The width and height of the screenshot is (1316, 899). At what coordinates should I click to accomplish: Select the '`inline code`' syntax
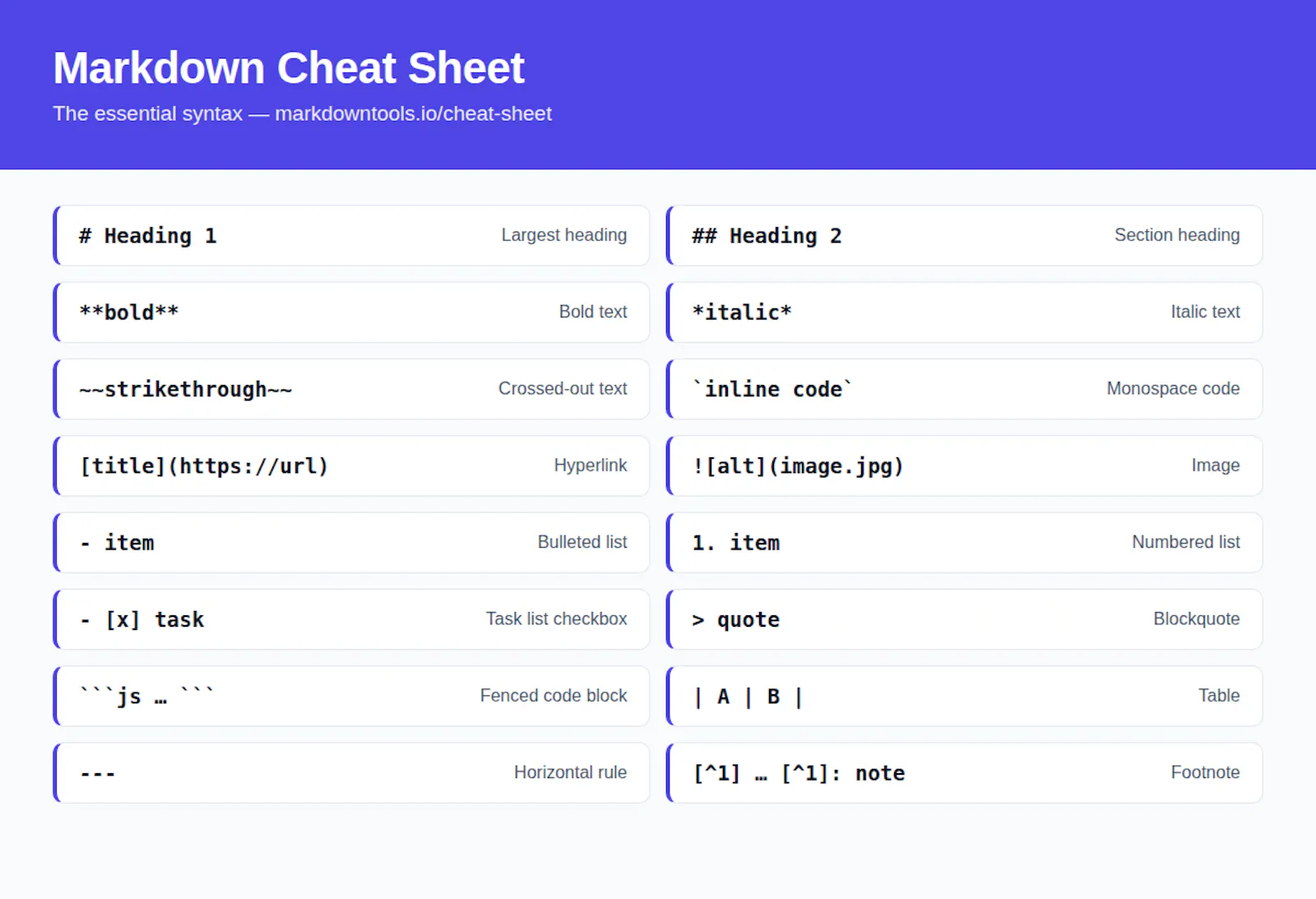pyautogui.click(x=772, y=389)
